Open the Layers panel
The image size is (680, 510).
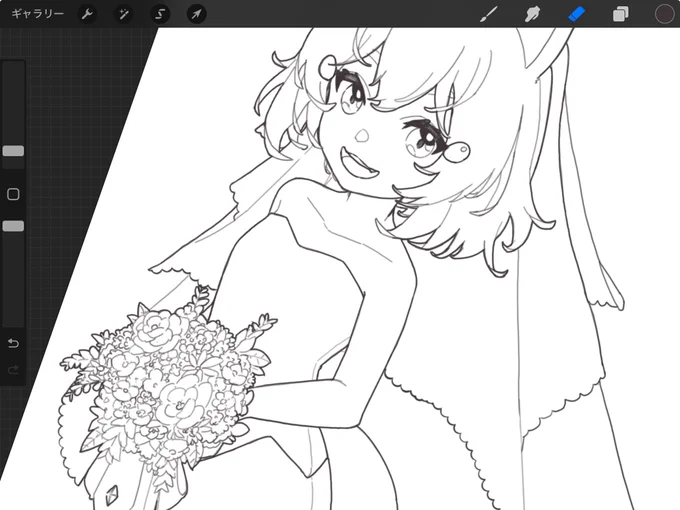[x=621, y=14]
